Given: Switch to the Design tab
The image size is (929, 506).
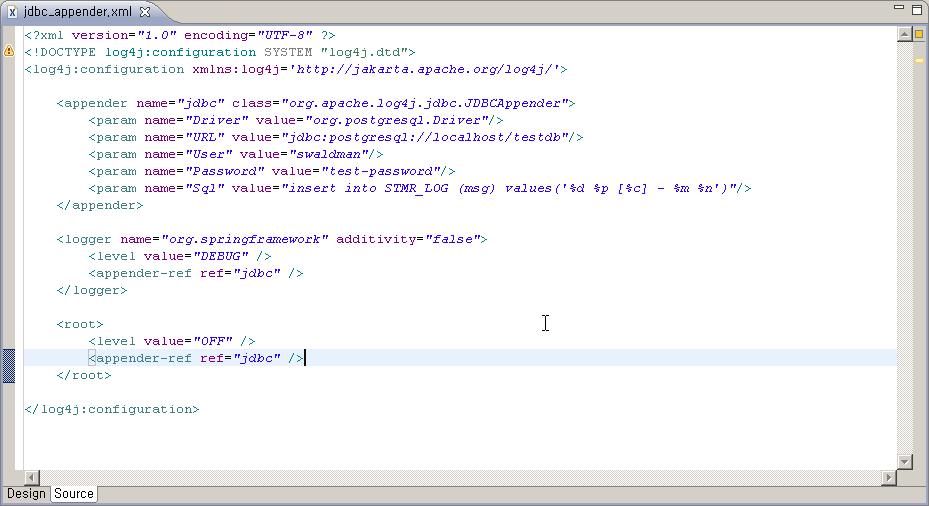Looking at the screenshot, I should 25,494.
